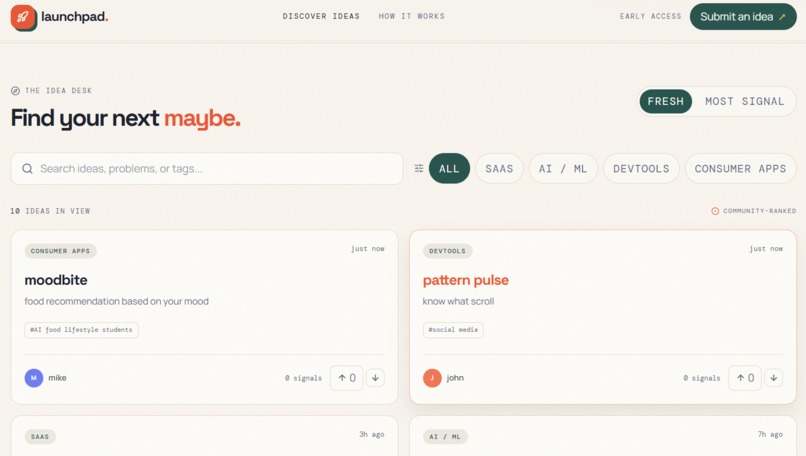Click the '0 signals' text on moodbite card
The width and height of the screenshot is (806, 456).
click(303, 378)
